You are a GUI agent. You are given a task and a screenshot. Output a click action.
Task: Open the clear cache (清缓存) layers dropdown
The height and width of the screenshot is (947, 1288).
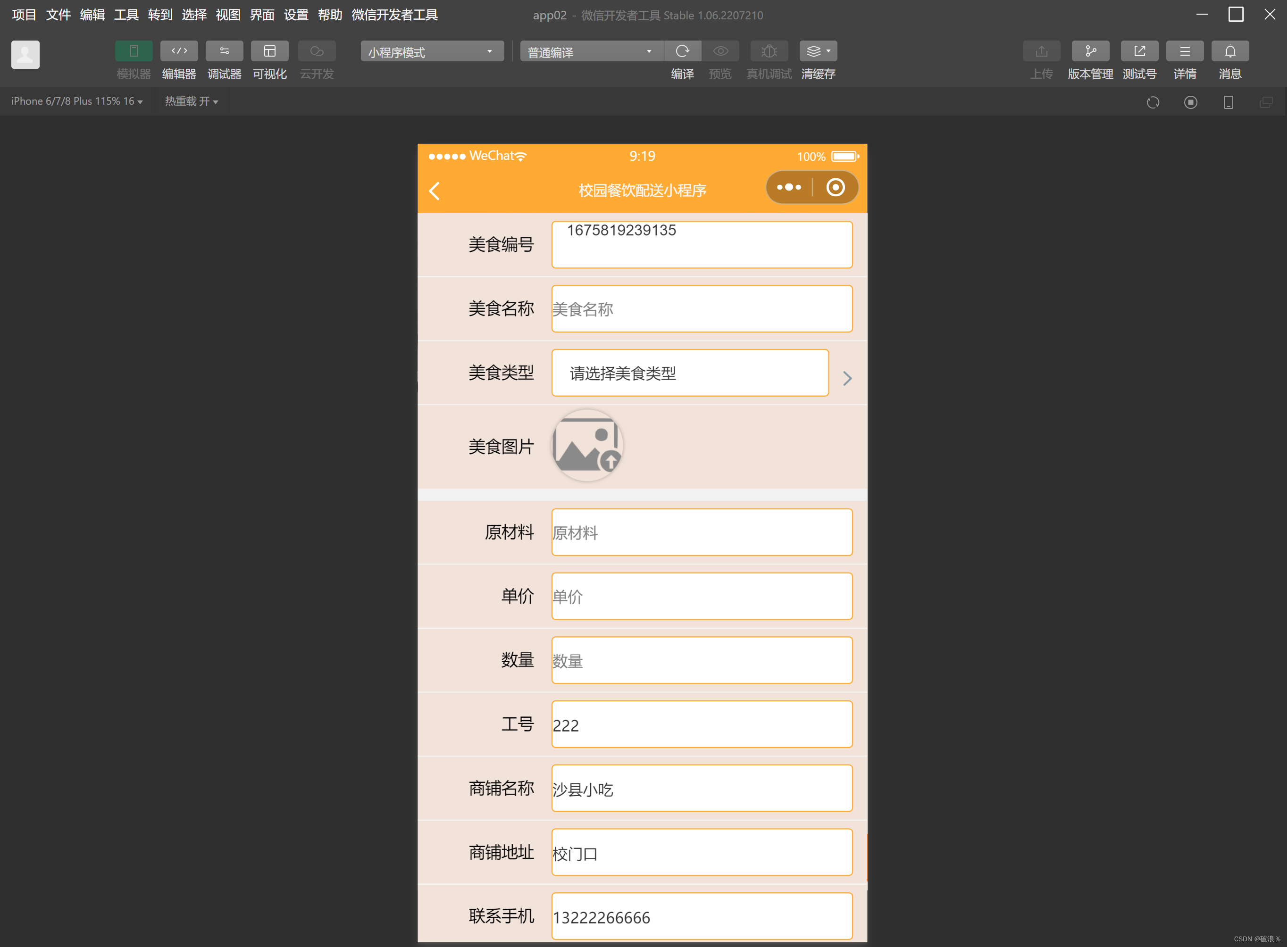click(819, 51)
